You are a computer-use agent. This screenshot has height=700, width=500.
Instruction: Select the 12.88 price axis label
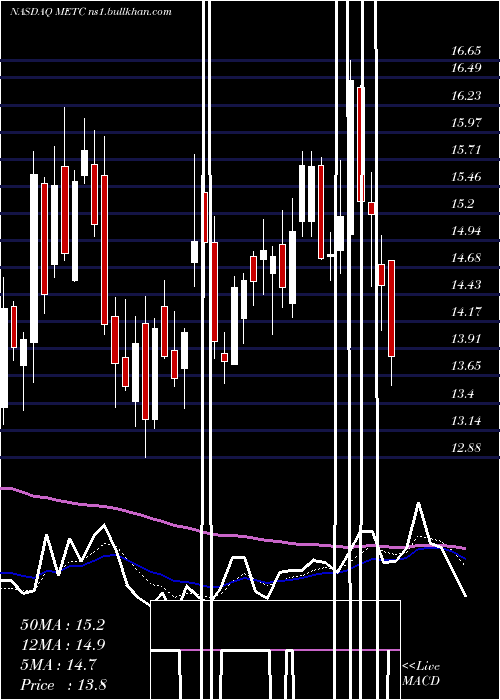(x=466, y=448)
